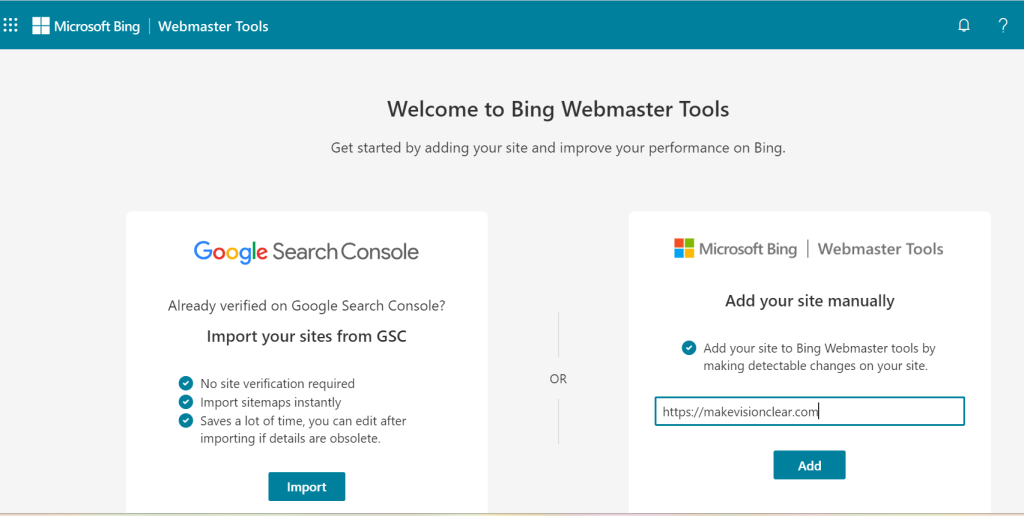This screenshot has height=516, width=1024.
Task: Click checkmark beside 'No site verification required'
Action: tap(185, 383)
